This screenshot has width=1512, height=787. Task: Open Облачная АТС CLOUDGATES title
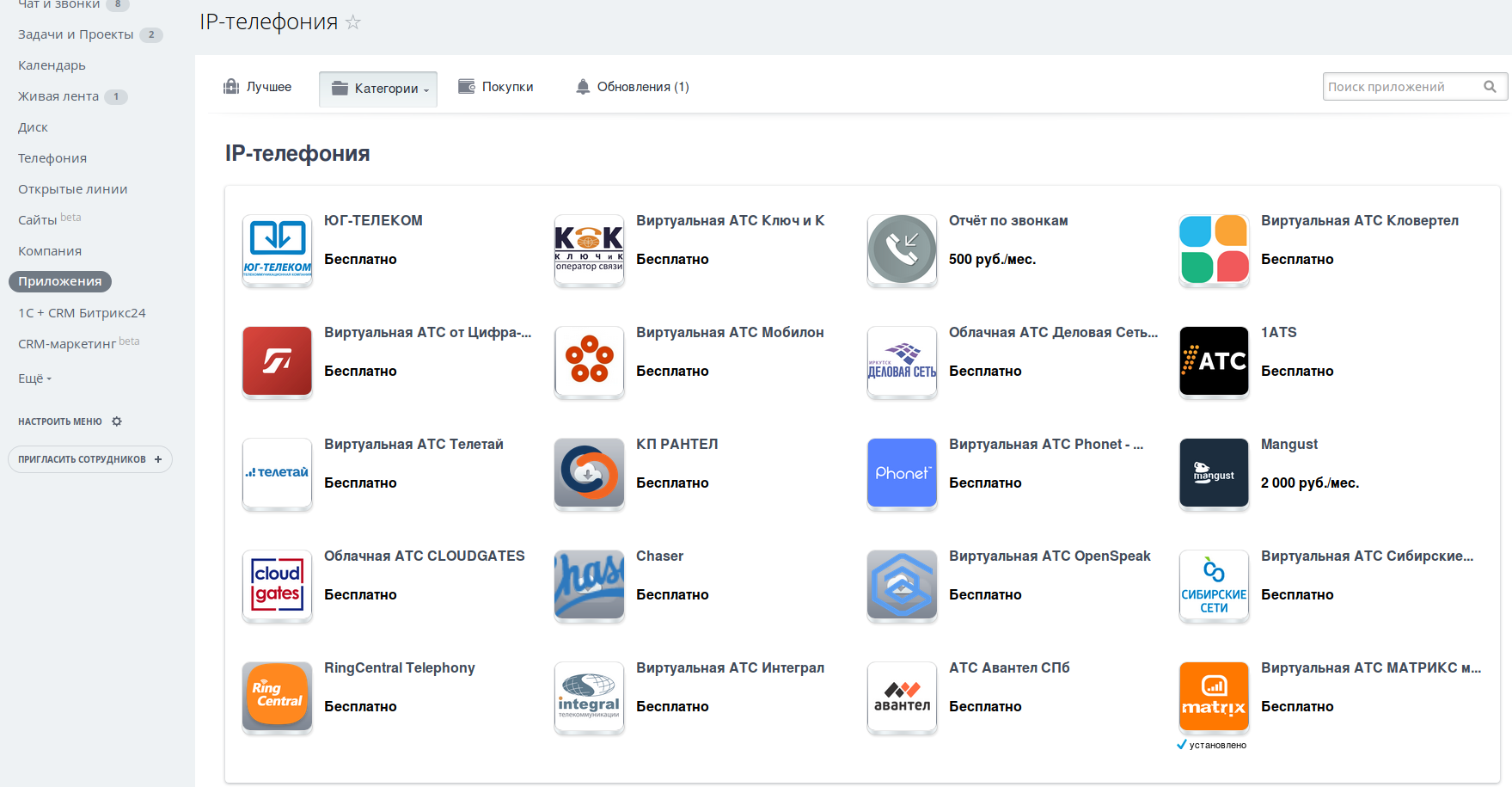(x=425, y=556)
